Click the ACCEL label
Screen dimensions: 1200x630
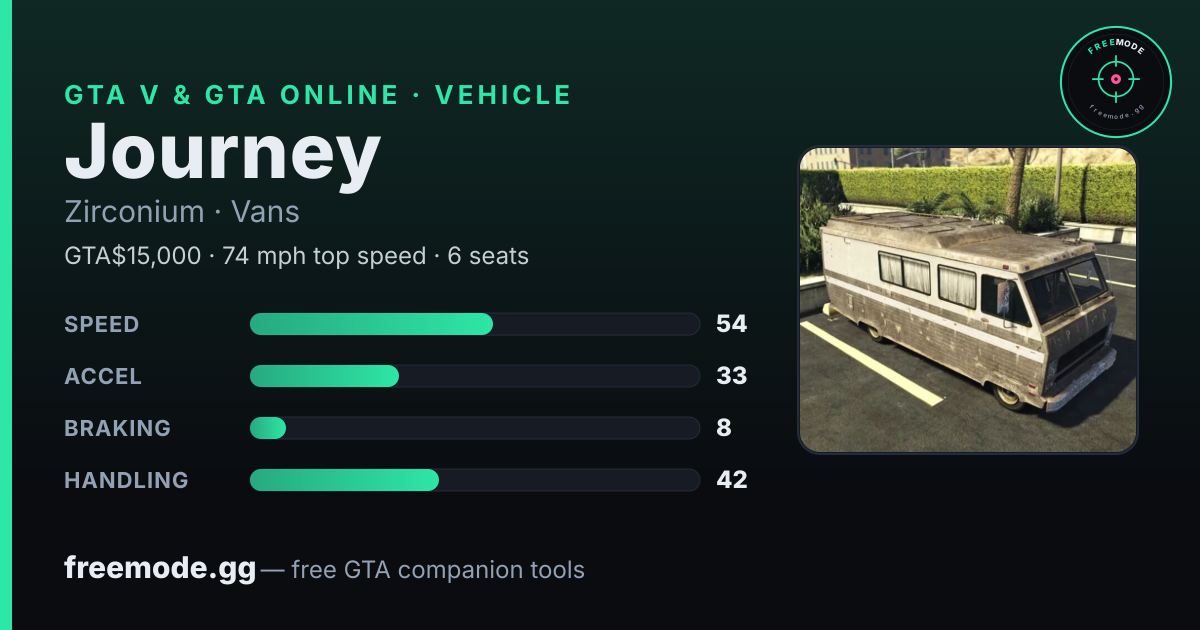(x=103, y=376)
